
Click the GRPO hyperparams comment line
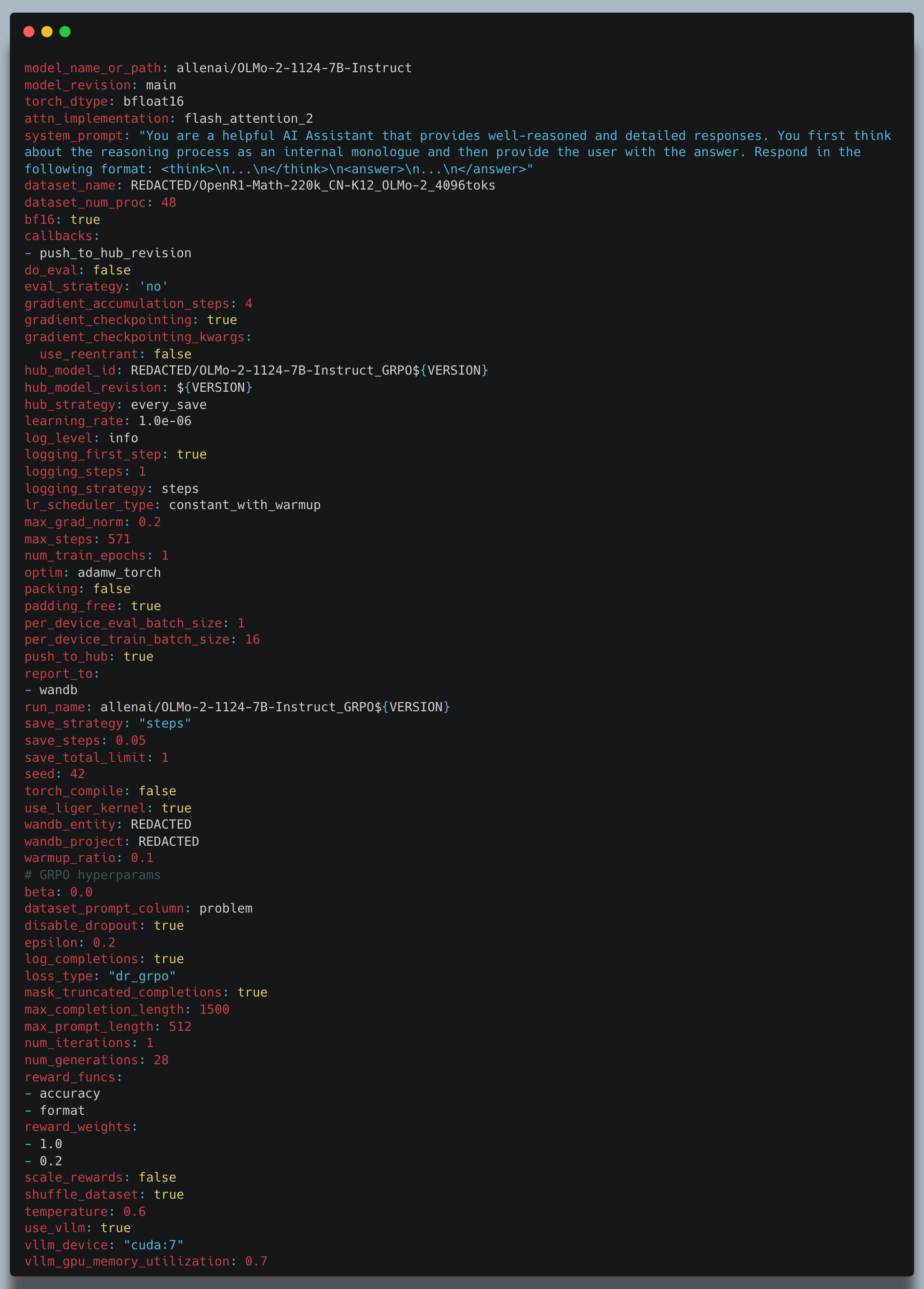click(x=92, y=875)
